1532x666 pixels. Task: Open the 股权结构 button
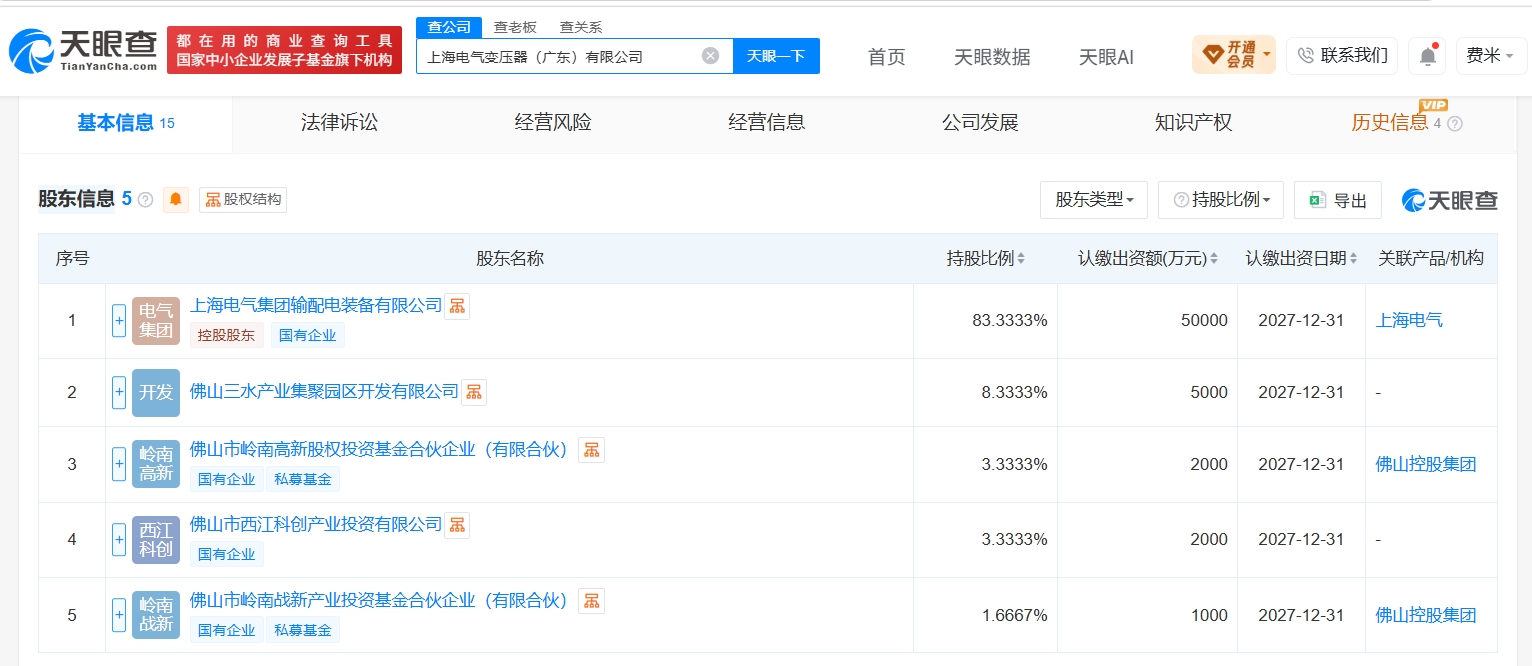pos(243,199)
